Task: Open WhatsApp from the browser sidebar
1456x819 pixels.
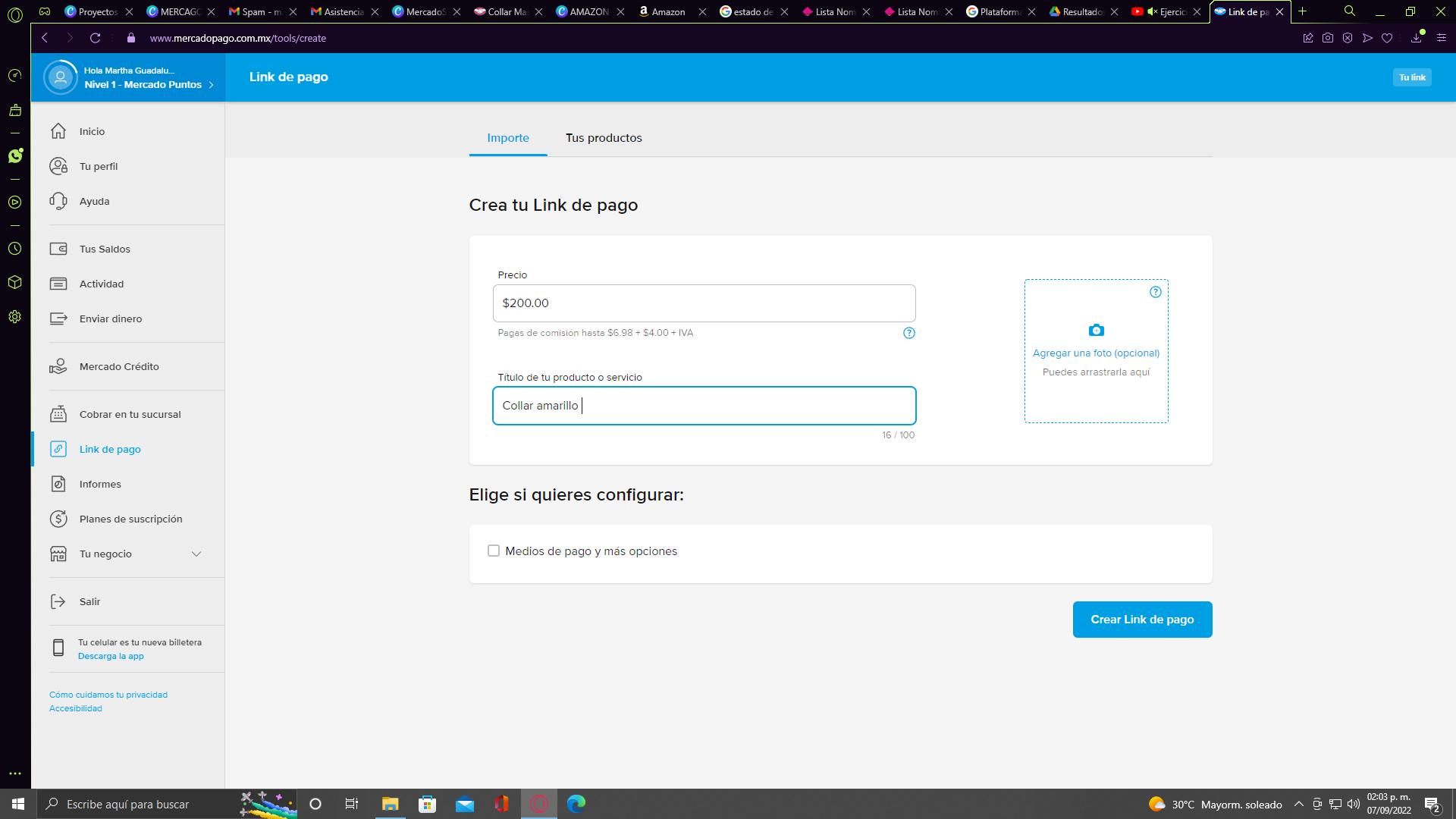Action: (x=15, y=155)
